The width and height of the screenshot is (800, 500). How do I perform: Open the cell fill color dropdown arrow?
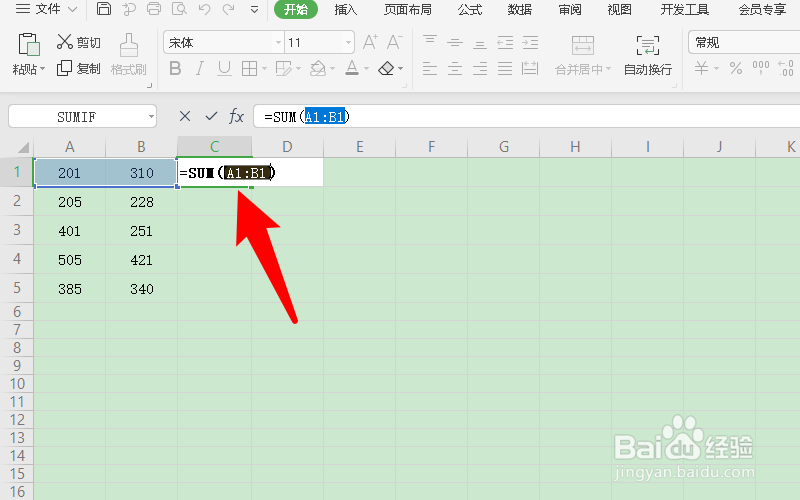[x=333, y=69]
